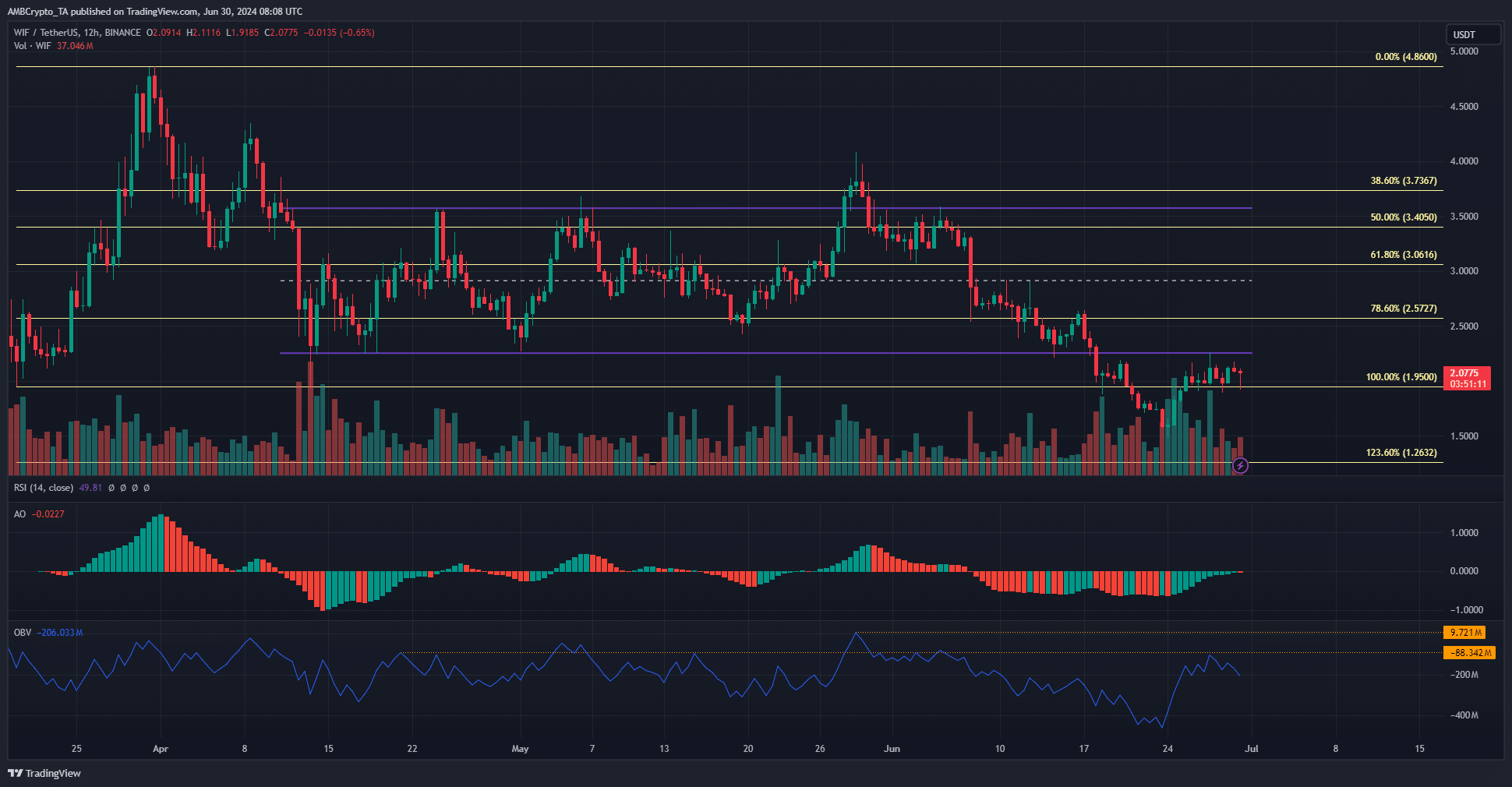Screen dimensions: 1512x787
Task: Select the 0.00% (4.8600) Fibonacci label
Action: click(1406, 57)
